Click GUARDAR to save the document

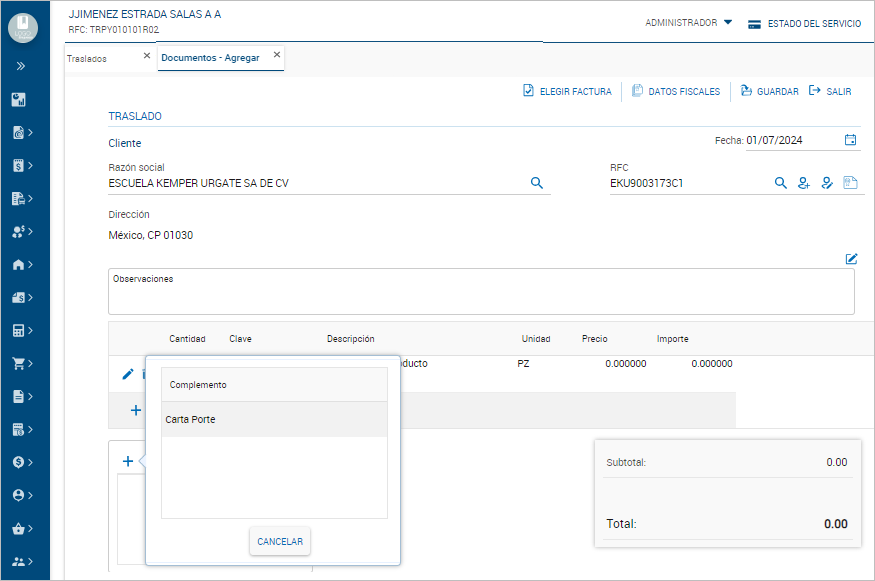[769, 91]
